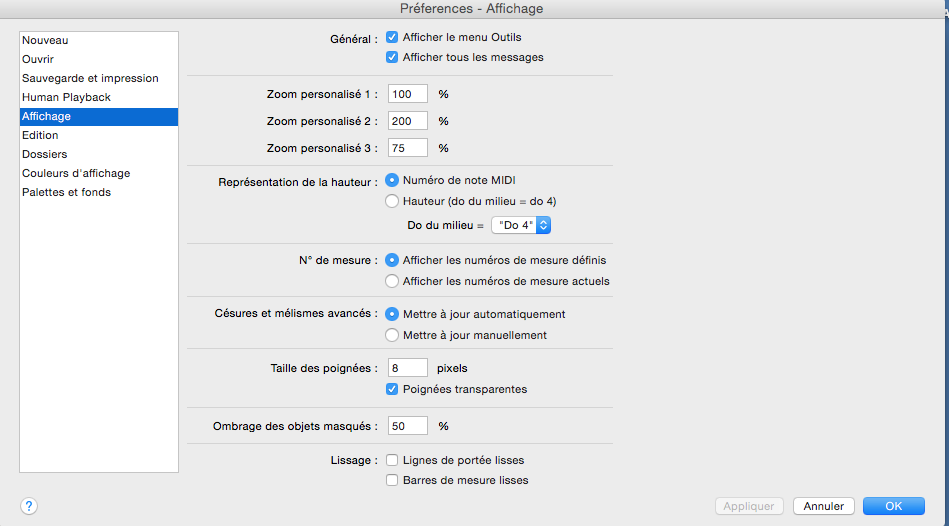Screen dimensions: 949x526
Task: Go to Couleurs d'affichage section
Action: pos(76,173)
